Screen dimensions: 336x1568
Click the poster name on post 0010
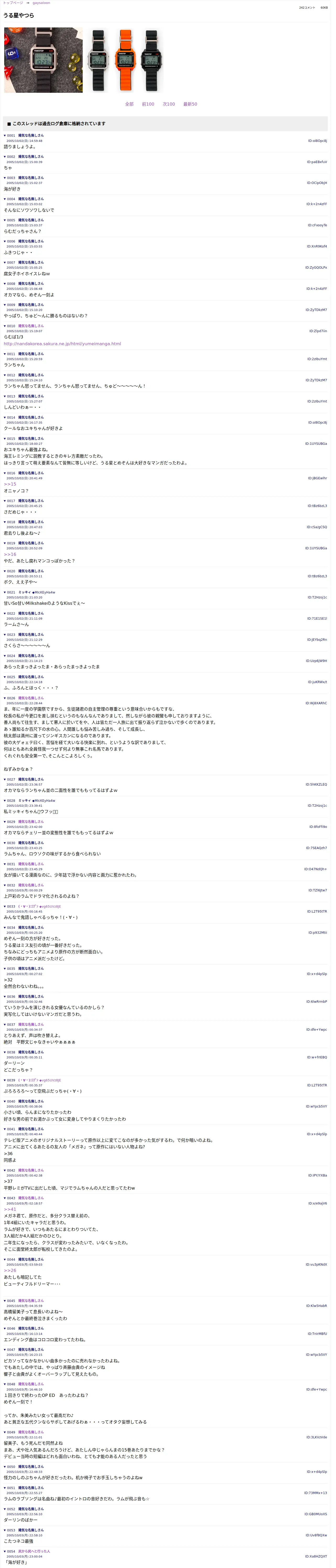pyautogui.click(x=31, y=326)
